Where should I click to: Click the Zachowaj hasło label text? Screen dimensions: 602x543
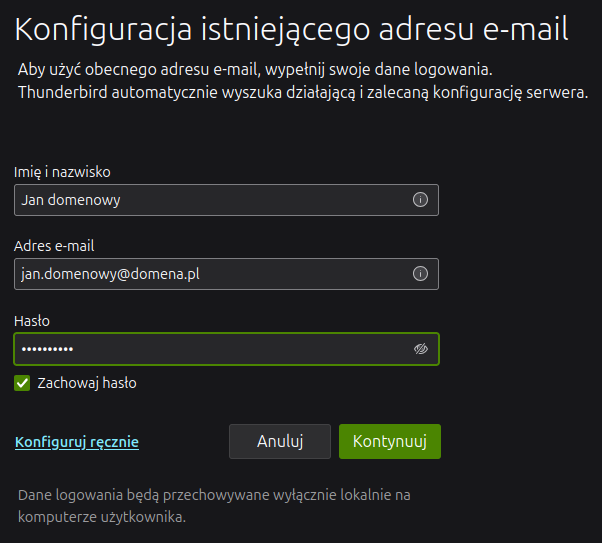coord(87,383)
